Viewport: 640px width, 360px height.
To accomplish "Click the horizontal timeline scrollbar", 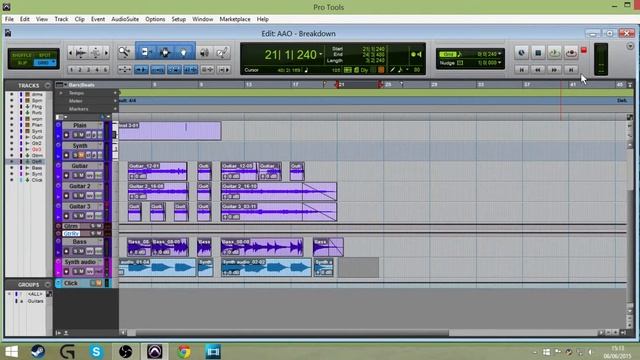I will (292, 333).
